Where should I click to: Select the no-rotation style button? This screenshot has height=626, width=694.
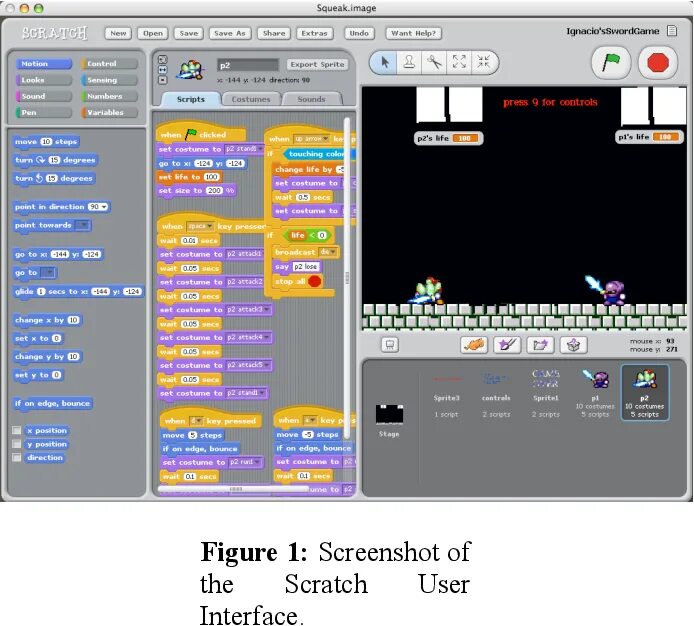162,80
